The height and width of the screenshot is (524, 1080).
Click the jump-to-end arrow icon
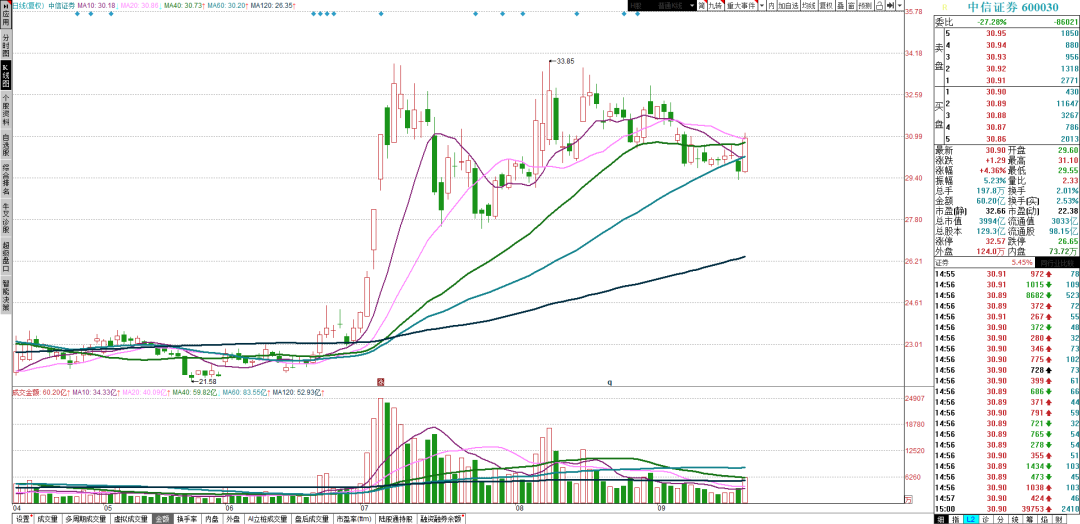pyautogui.click(x=891, y=5)
